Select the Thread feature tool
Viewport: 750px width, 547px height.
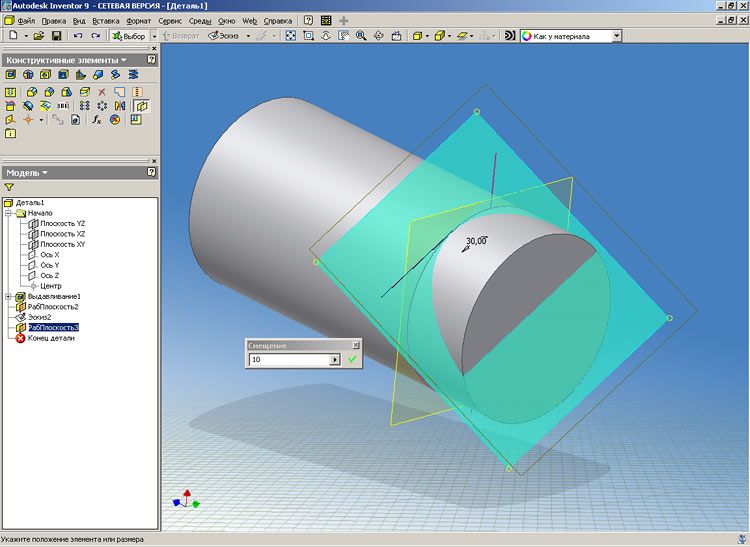click(11, 92)
